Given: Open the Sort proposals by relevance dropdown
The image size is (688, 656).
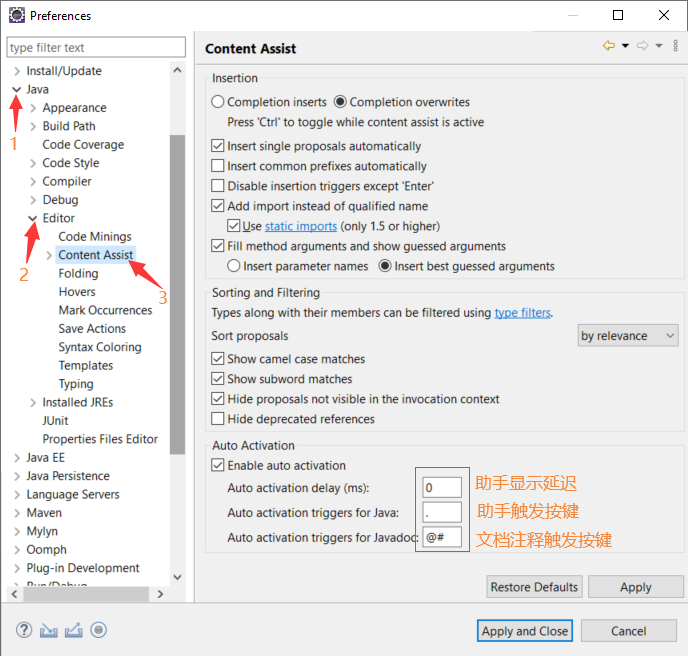Looking at the screenshot, I should [x=628, y=336].
